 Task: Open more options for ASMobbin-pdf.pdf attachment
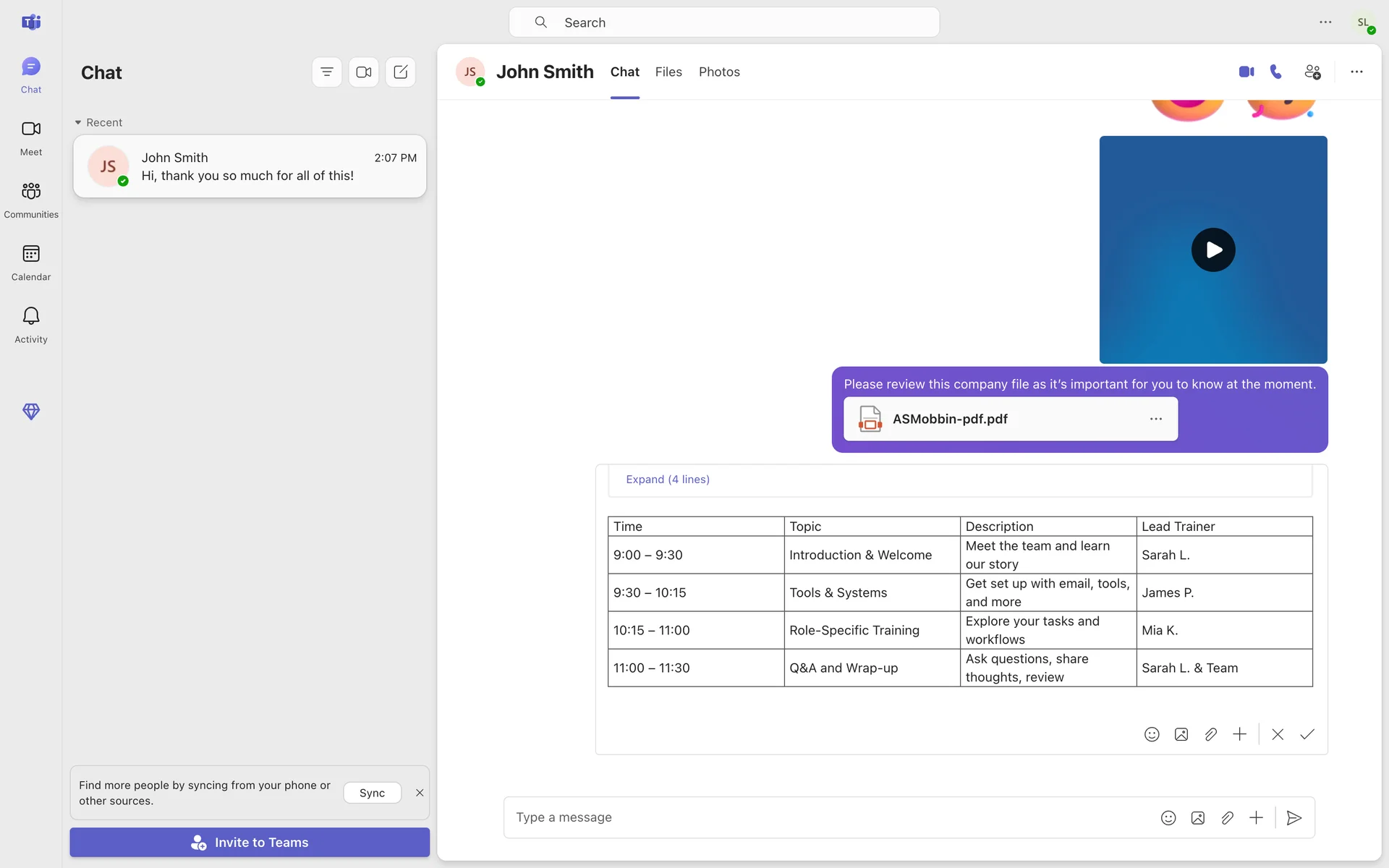click(1156, 419)
